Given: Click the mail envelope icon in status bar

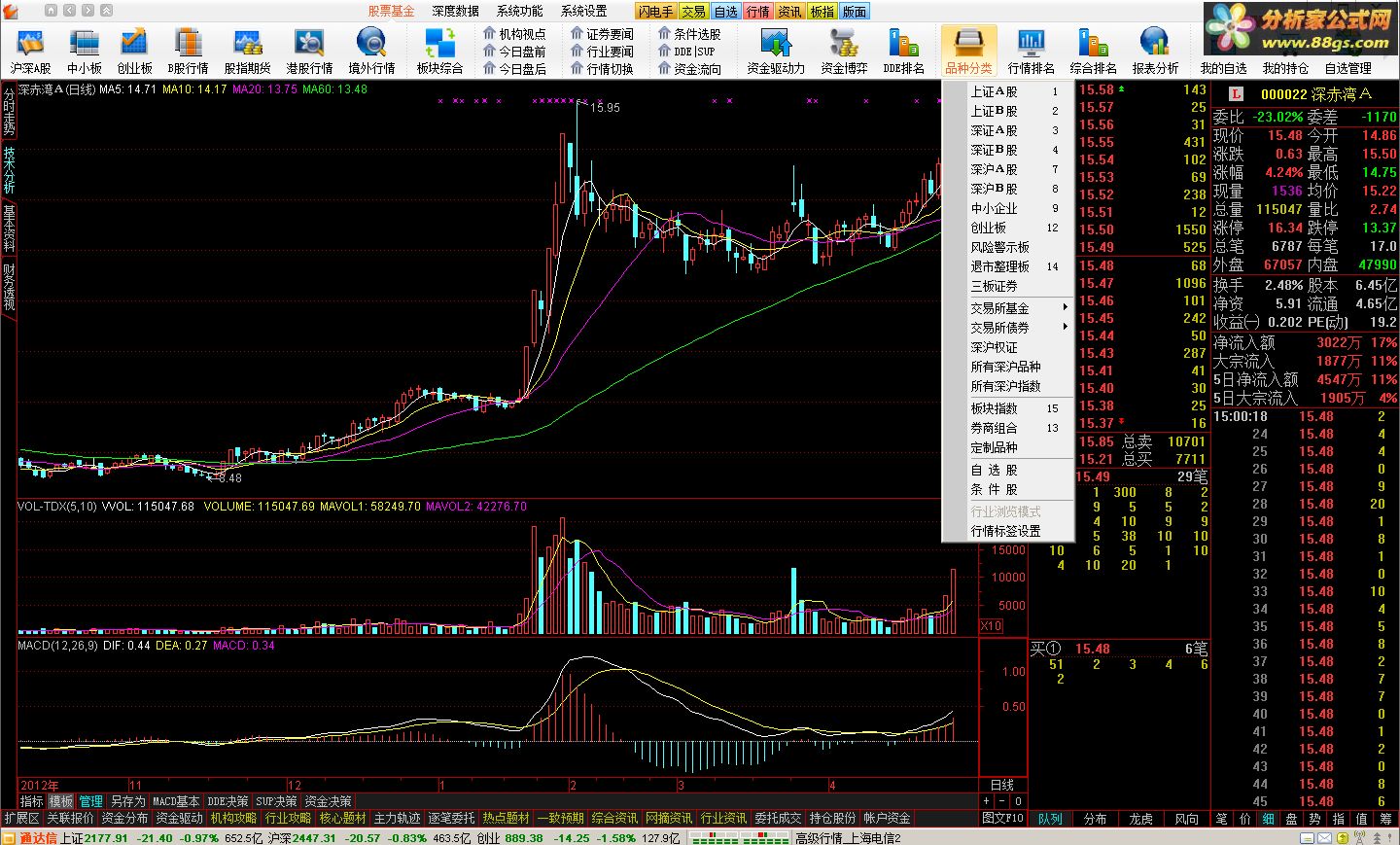Looking at the screenshot, I should coord(1324,837).
